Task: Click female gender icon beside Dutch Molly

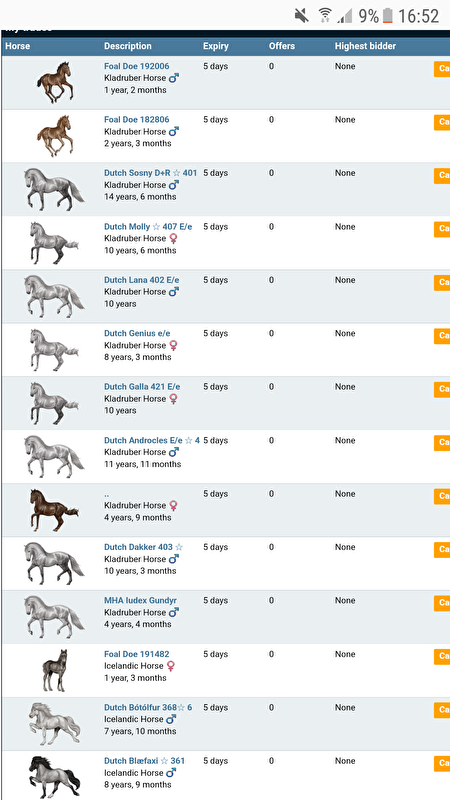Action: (x=173, y=239)
